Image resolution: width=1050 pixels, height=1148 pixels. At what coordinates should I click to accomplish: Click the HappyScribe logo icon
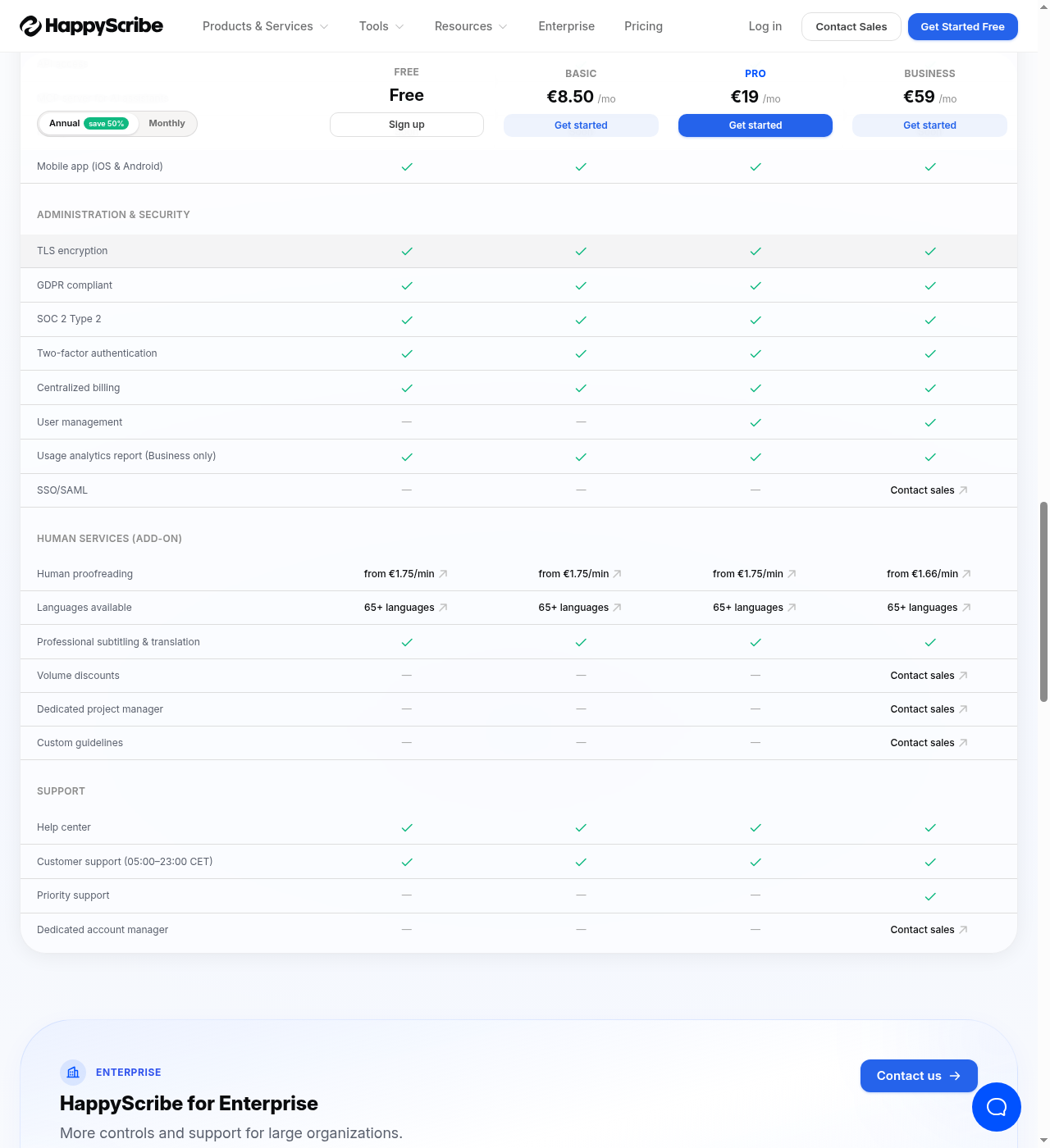(30, 26)
